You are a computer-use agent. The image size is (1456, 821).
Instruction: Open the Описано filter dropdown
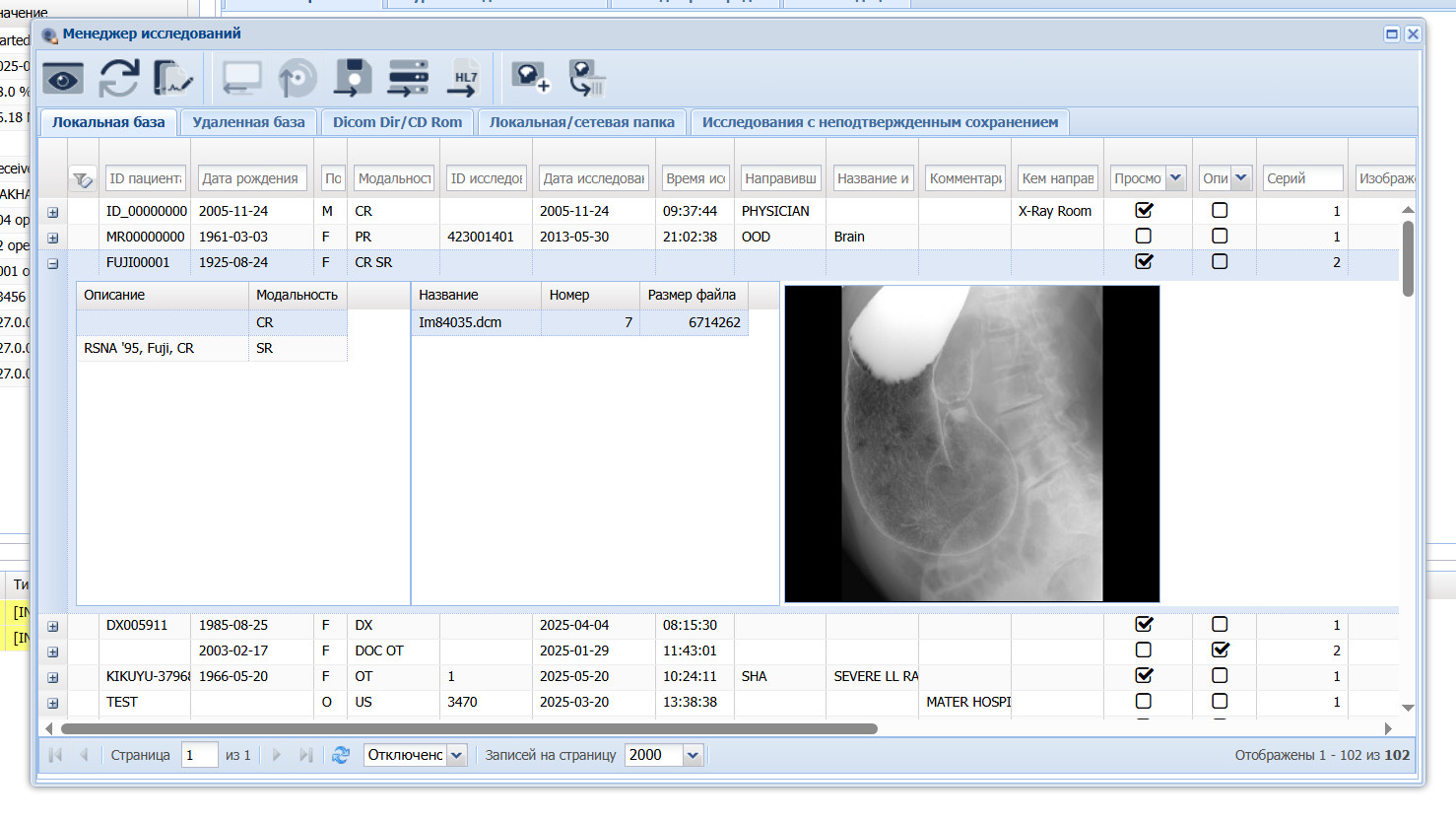click(x=1241, y=178)
